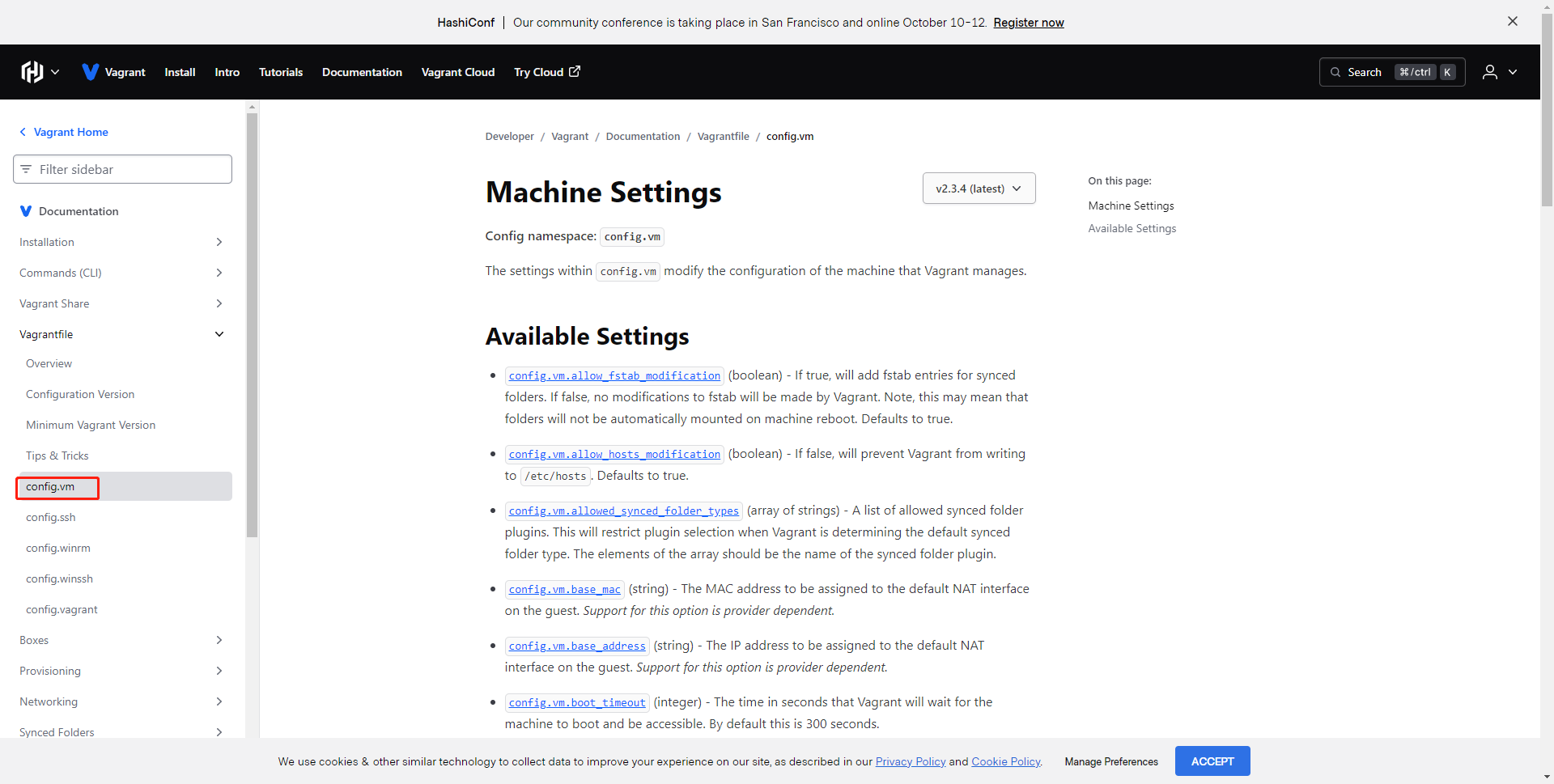Click Vagrant in the breadcrumb
This screenshot has width=1554, height=784.
click(570, 136)
